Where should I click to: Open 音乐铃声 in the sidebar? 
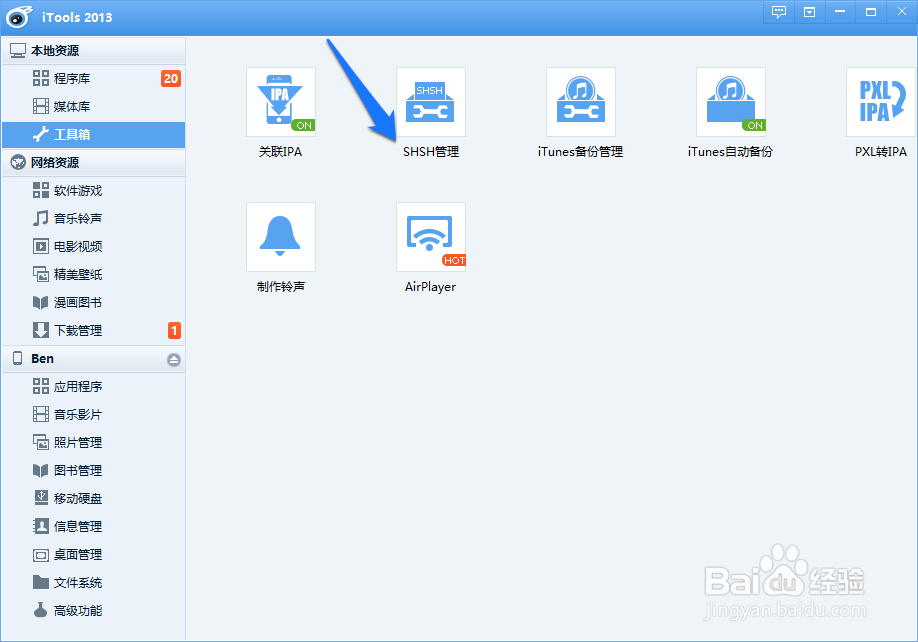[94, 218]
